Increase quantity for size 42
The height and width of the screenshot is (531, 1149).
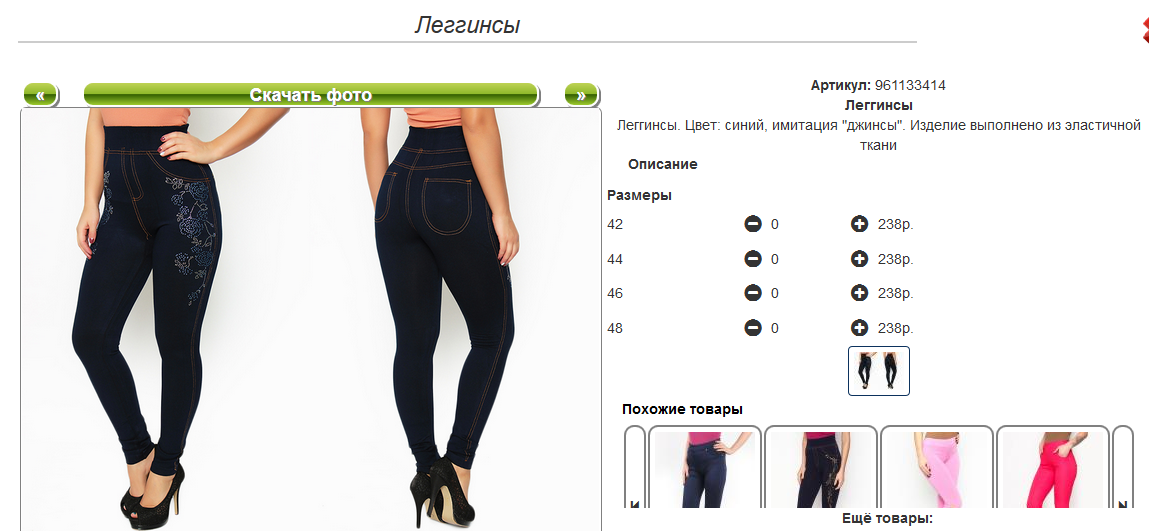[x=860, y=224]
